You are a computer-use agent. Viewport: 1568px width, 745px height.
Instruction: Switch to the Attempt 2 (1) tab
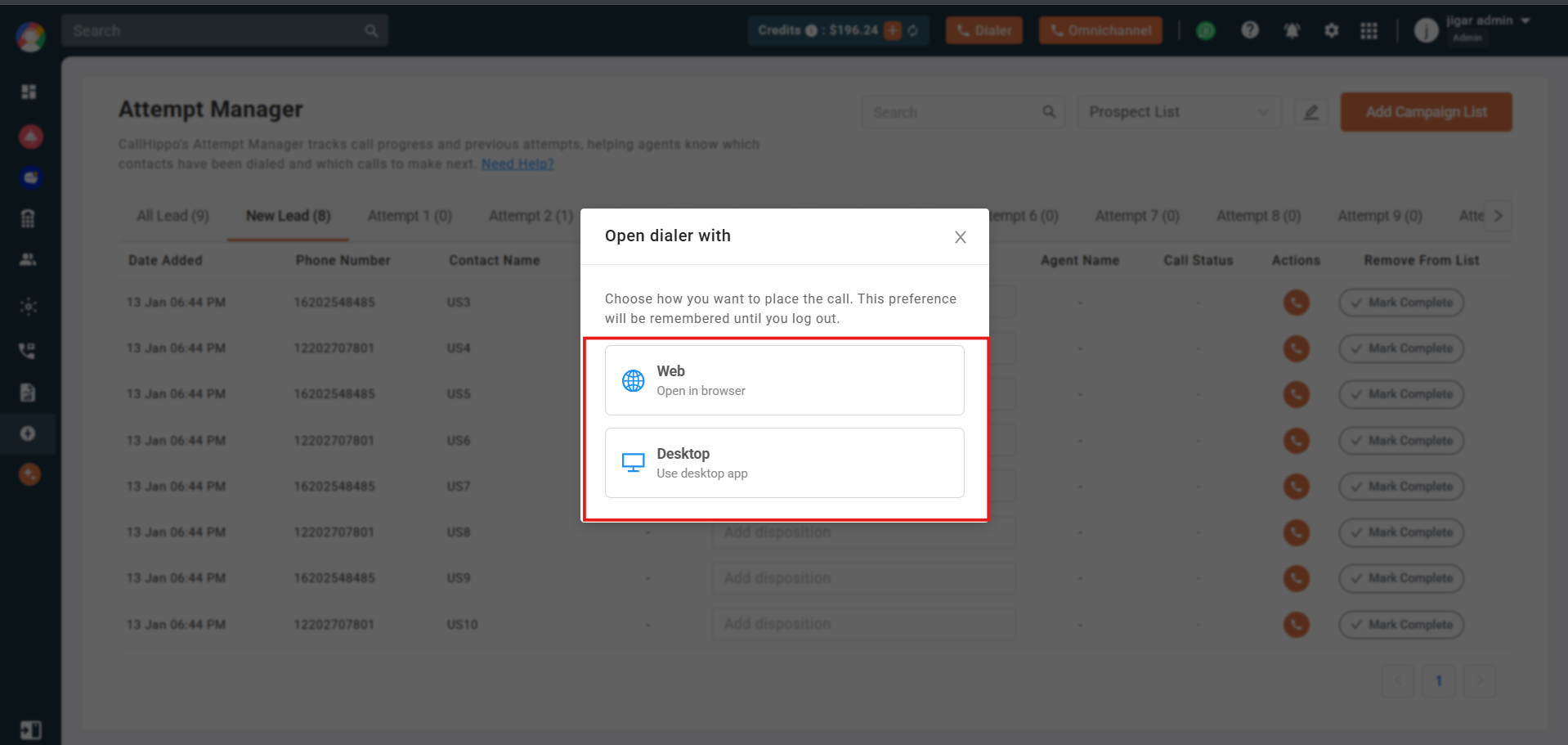pos(531,216)
